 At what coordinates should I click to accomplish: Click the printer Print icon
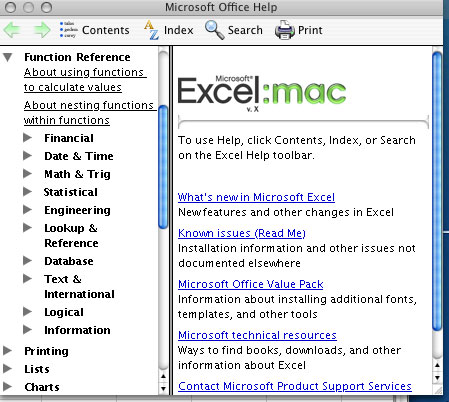284,30
